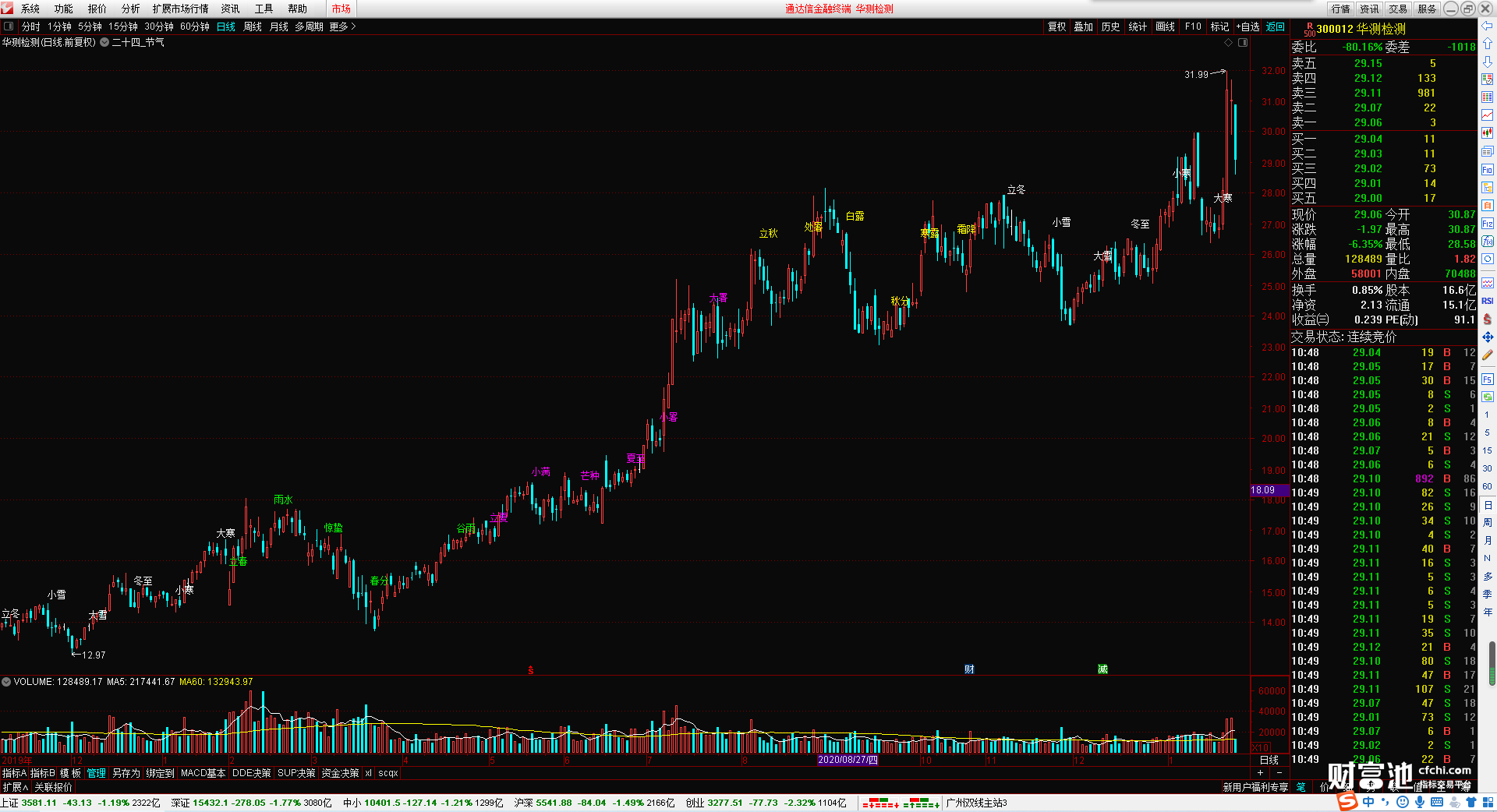
Task: Open the 扩展市场行情 menu
Action: click(181, 9)
